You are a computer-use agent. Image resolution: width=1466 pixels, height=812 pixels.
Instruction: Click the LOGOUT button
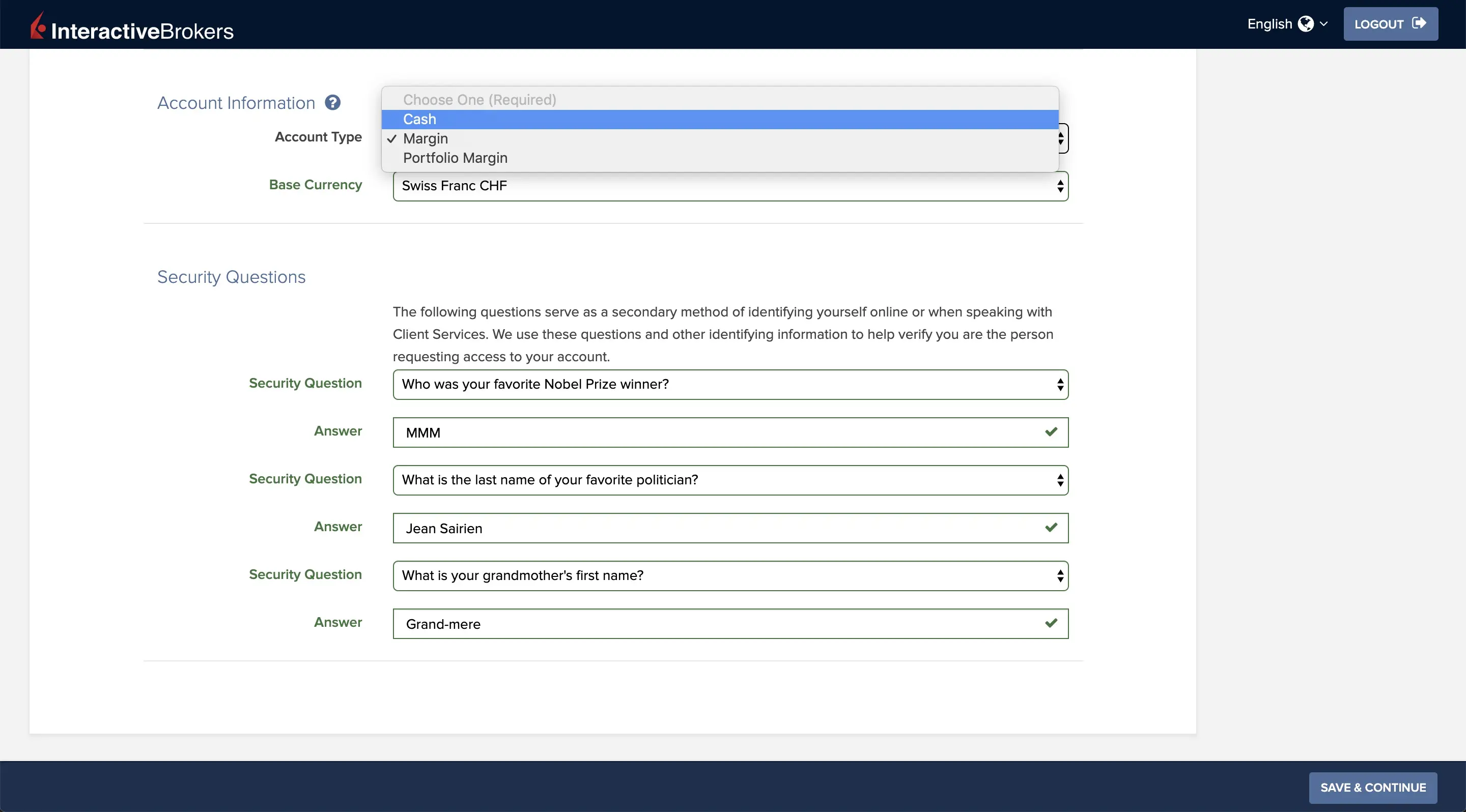tap(1390, 24)
